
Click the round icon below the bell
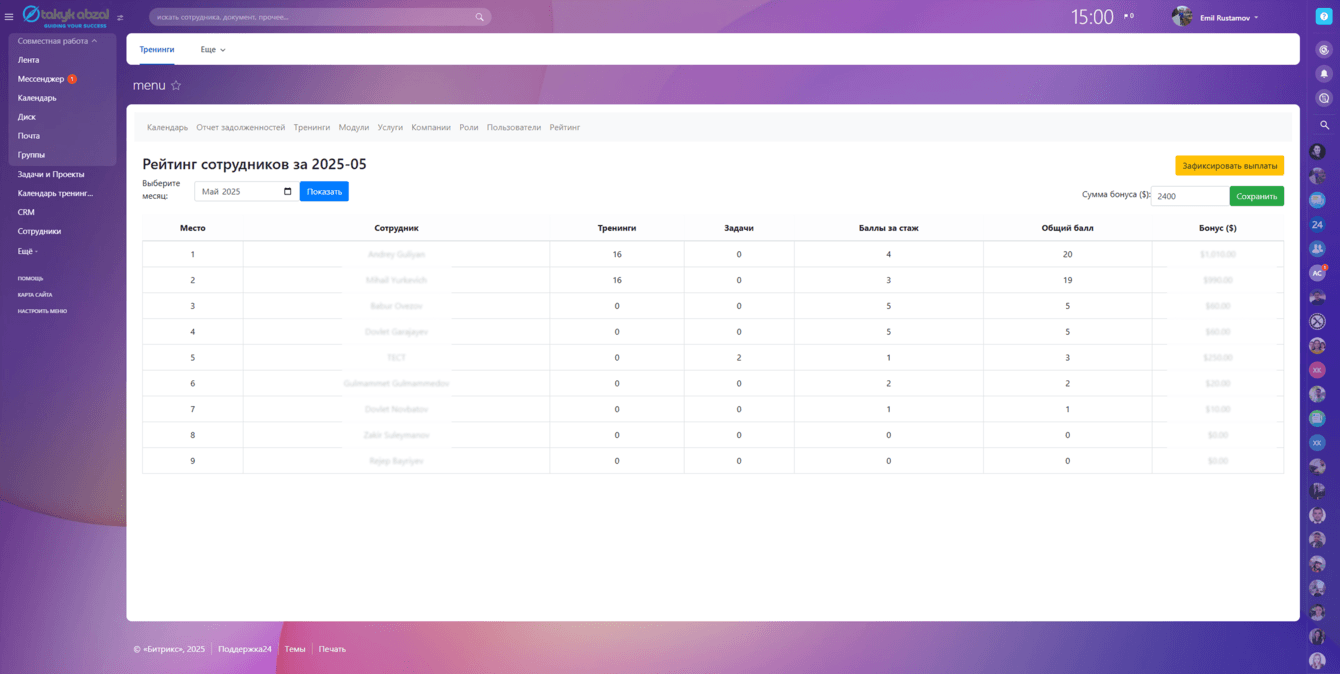[1324, 98]
